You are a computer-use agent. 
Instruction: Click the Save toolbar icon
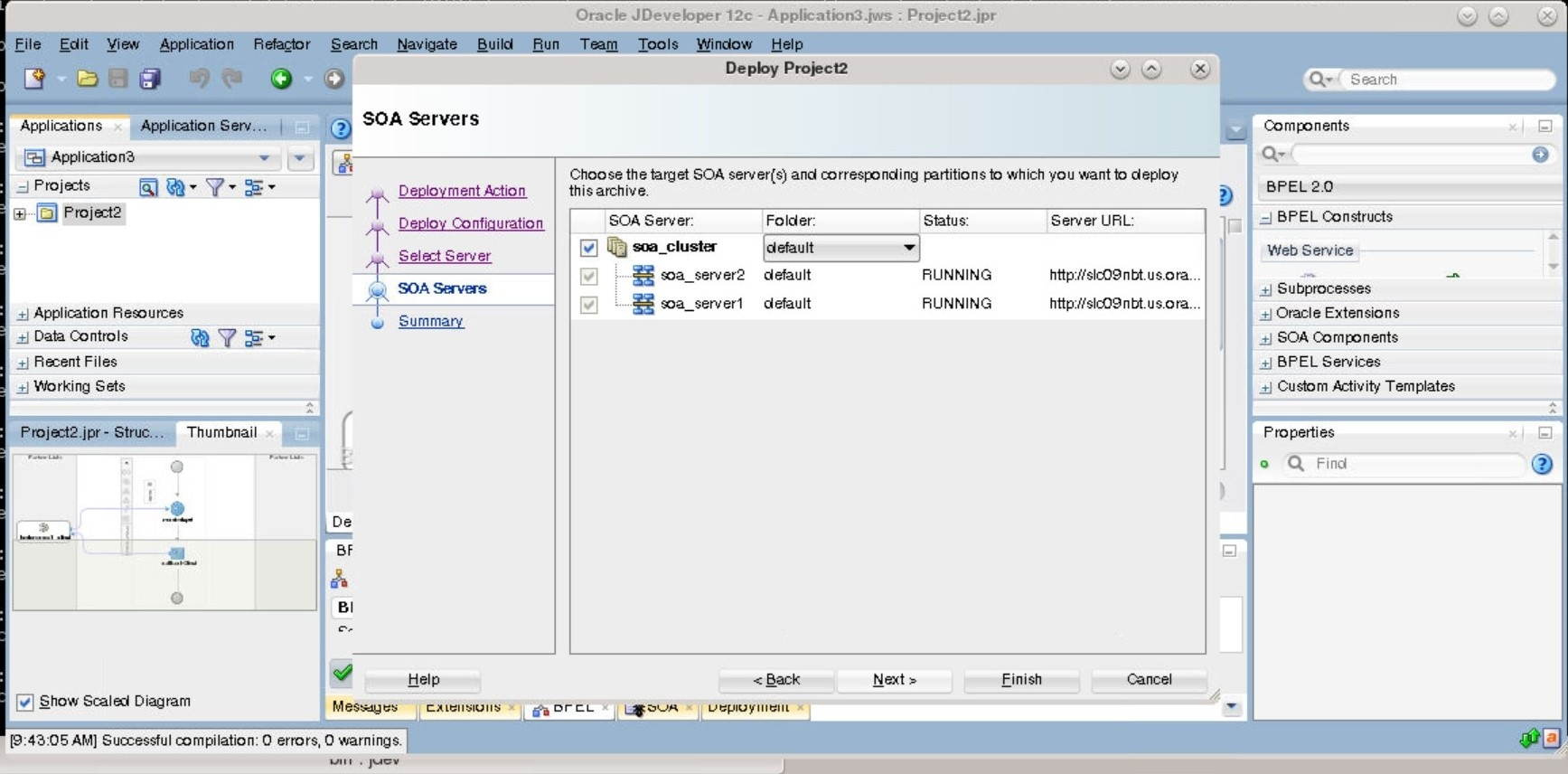tap(117, 79)
